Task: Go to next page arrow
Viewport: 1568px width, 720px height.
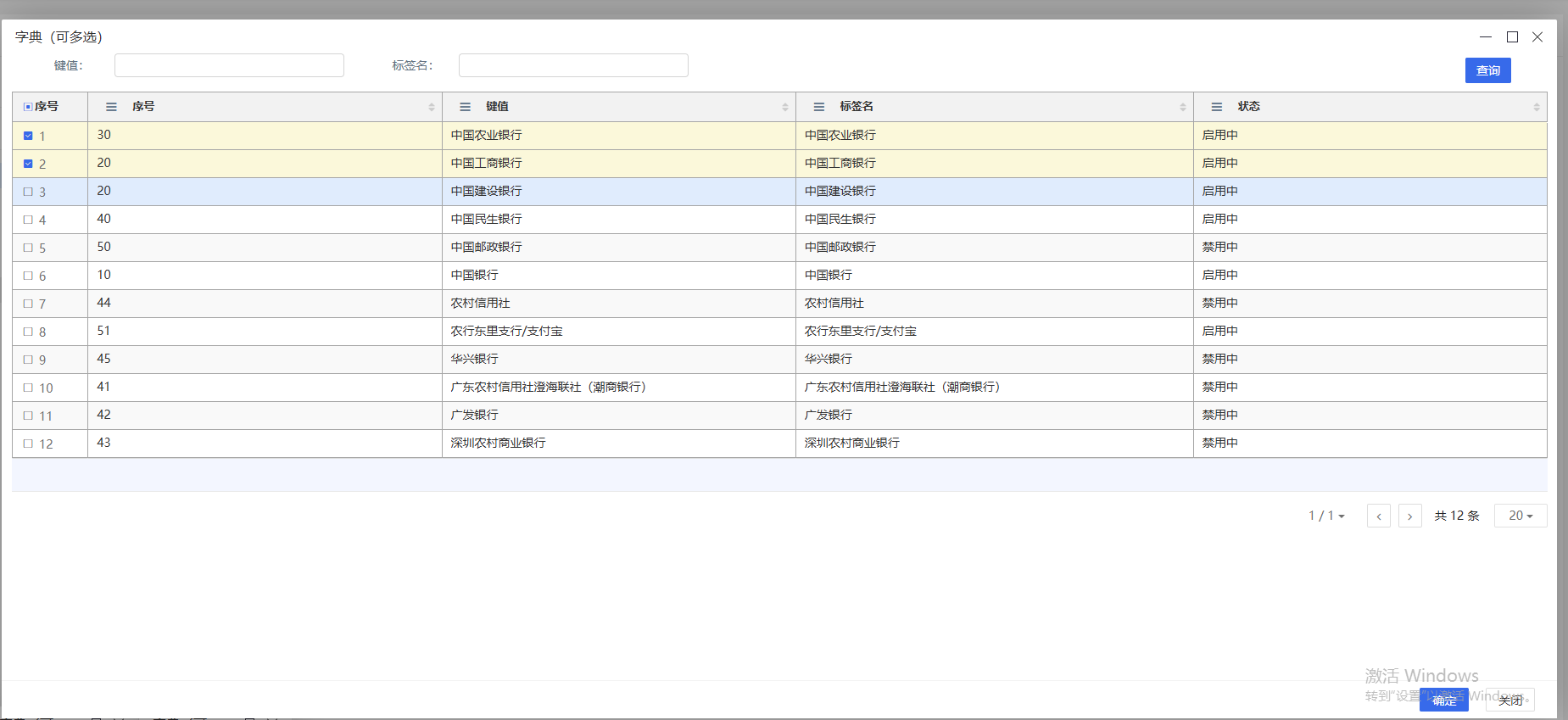Action: click(x=1410, y=516)
